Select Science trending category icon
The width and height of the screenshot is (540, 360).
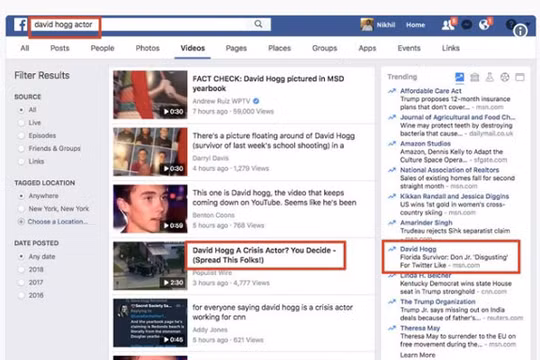click(489, 77)
